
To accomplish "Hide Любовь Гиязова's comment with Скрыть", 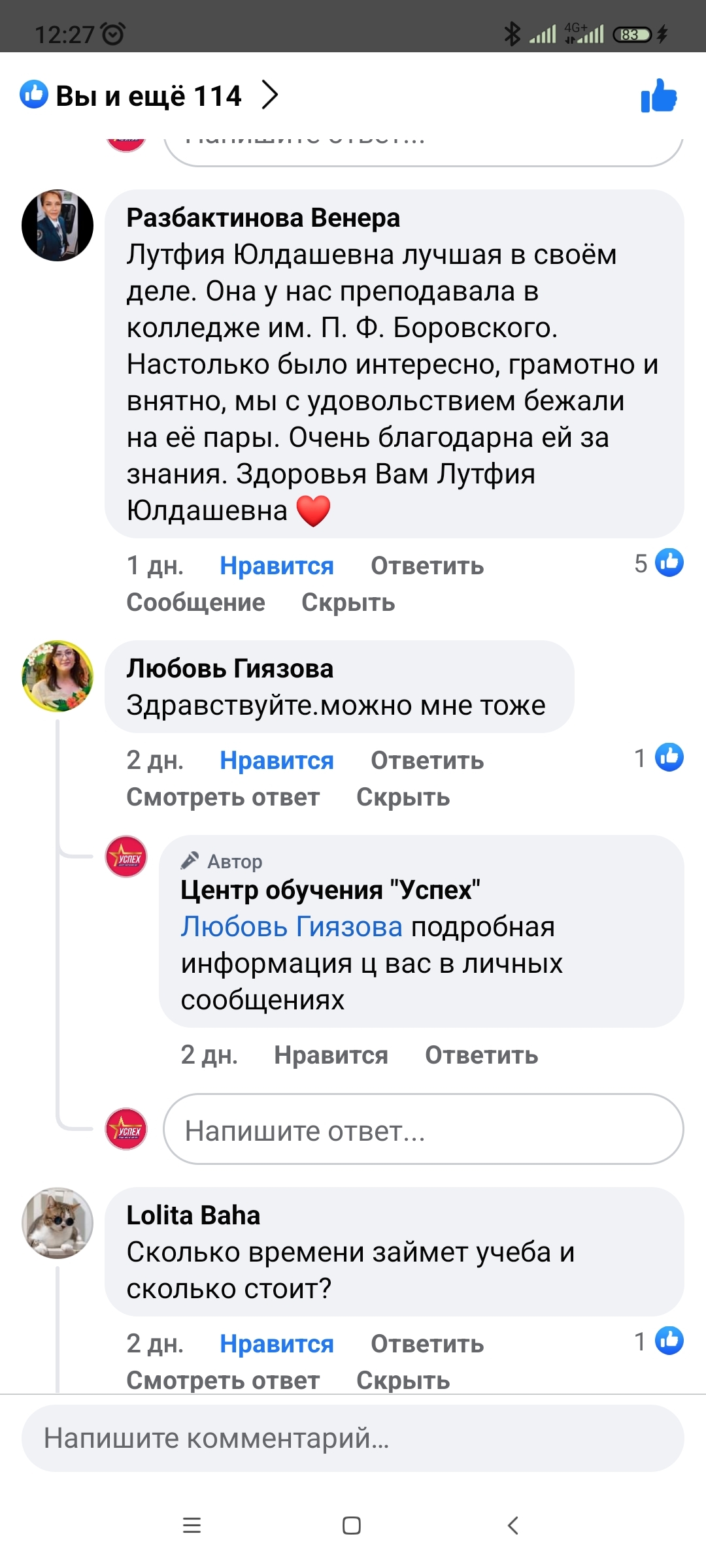I will 403,797.
